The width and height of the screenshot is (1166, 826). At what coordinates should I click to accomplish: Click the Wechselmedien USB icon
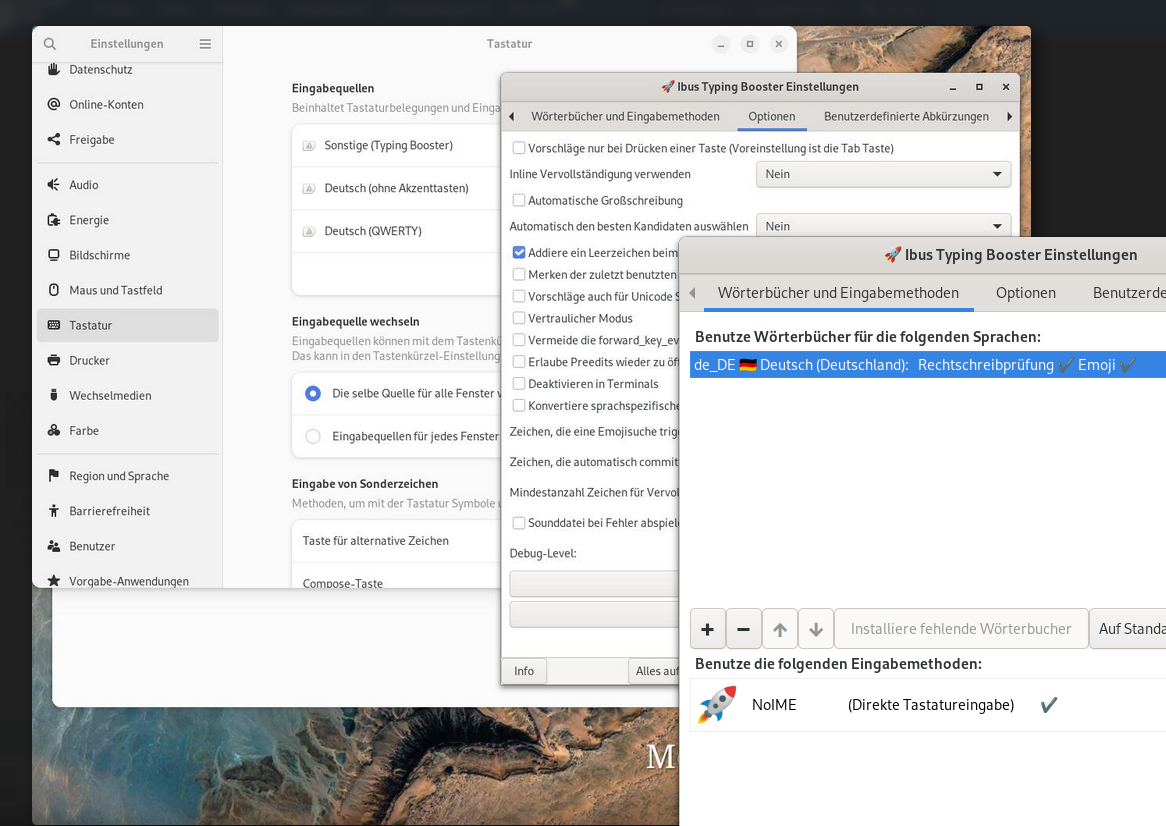coord(54,395)
